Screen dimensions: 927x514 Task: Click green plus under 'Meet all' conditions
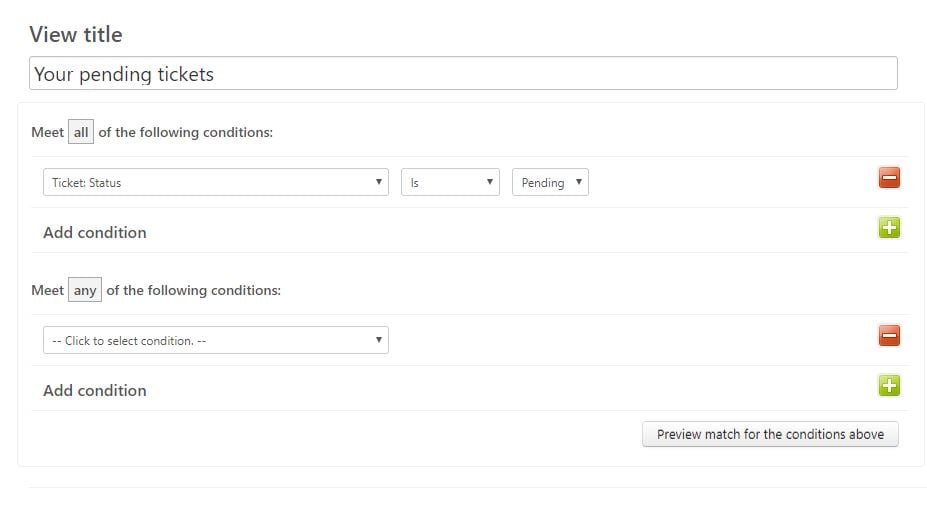889,228
